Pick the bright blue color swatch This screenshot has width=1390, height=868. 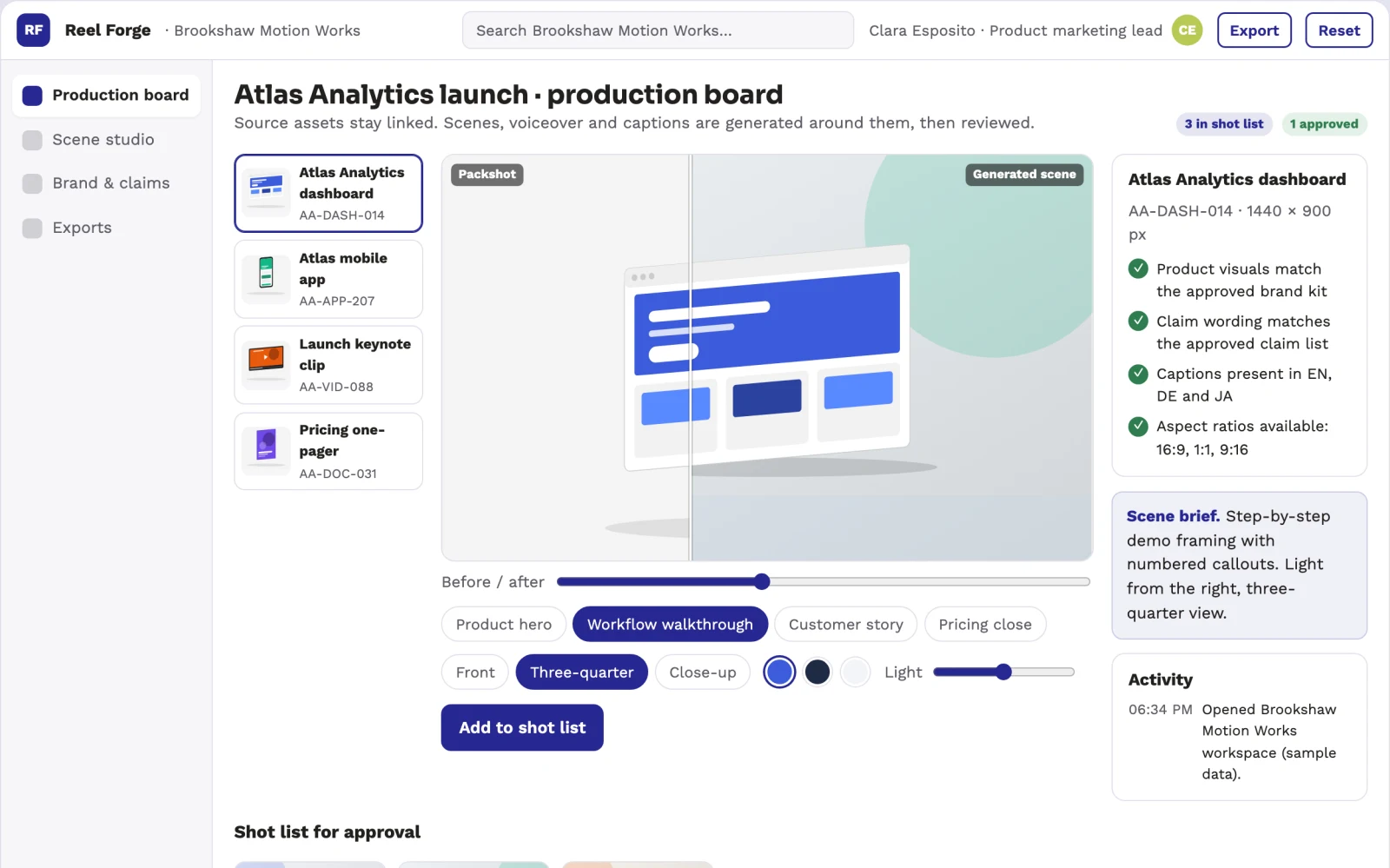pyautogui.click(x=779, y=672)
